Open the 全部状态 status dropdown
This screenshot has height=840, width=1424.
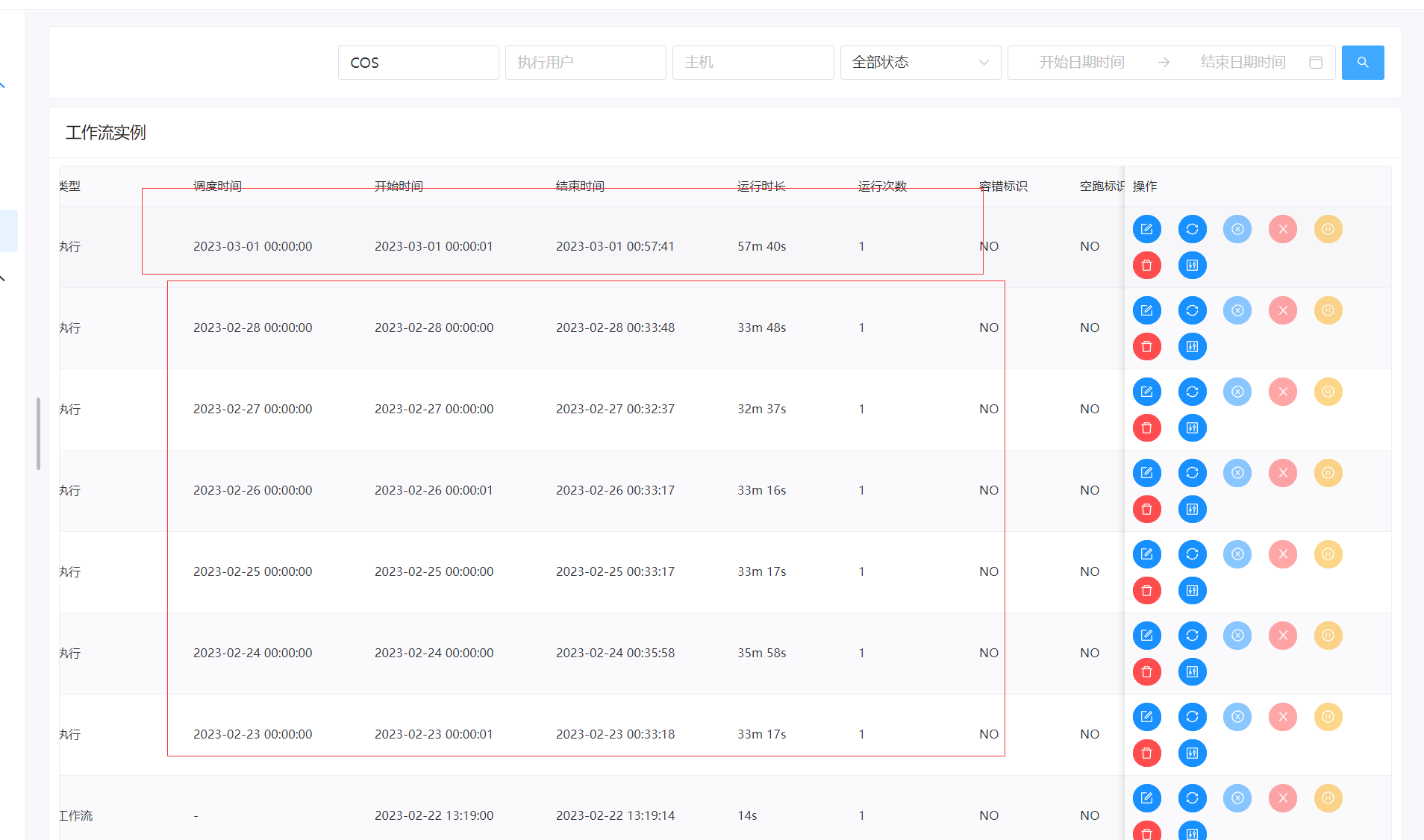[920, 63]
